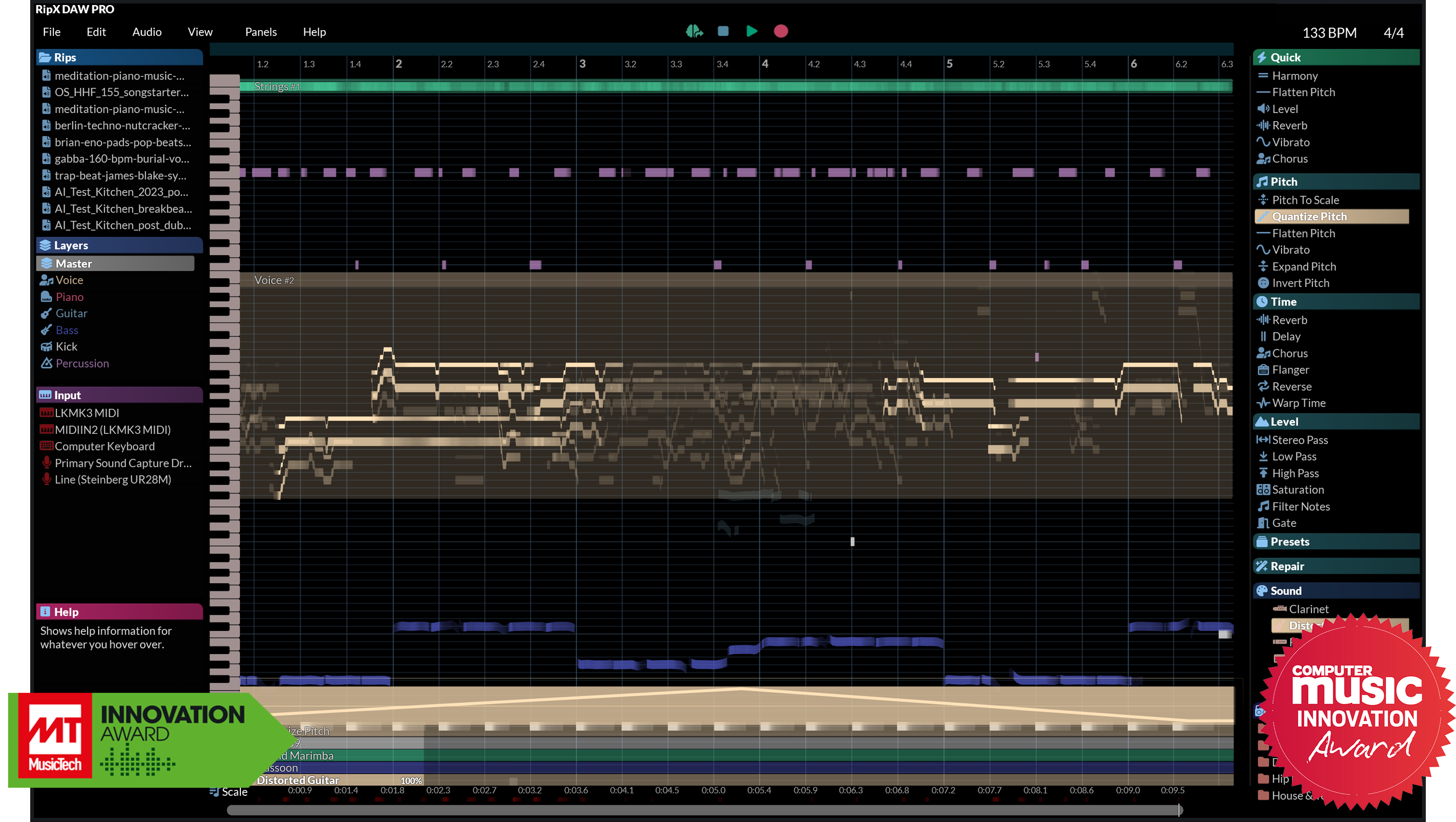
Task: Open the Audio menu
Action: (146, 32)
